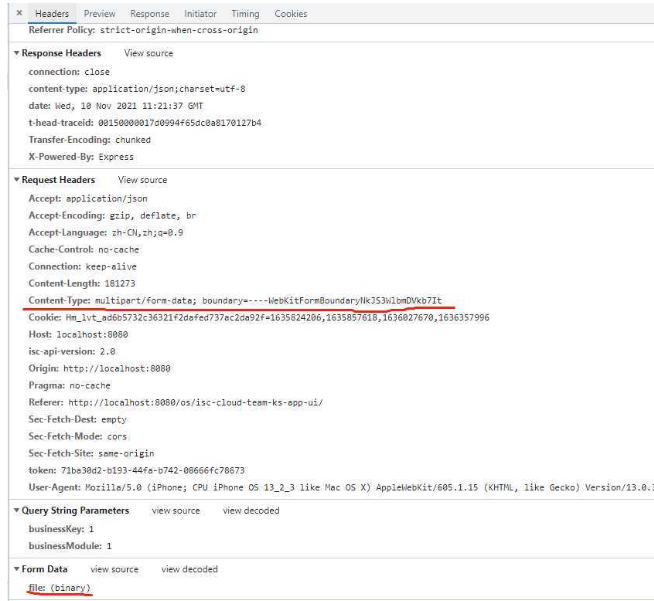The image size is (654, 601).
Task: Switch to the Headers tab
Action: click(52, 14)
